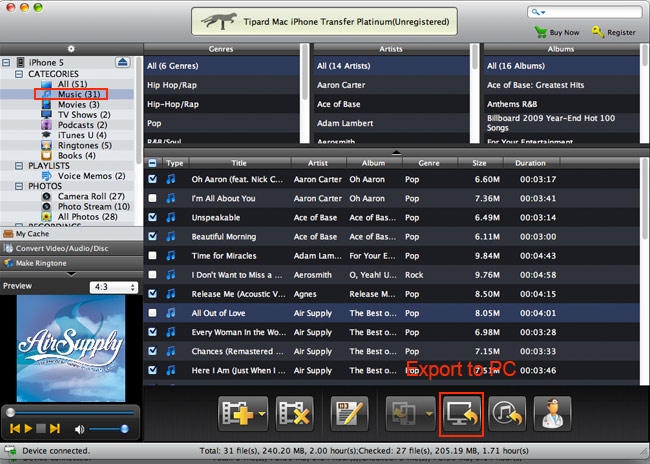Viewport: 650px width, 464px height.
Task: Check the I Don't Want to Miss checkbox
Action: point(153,274)
